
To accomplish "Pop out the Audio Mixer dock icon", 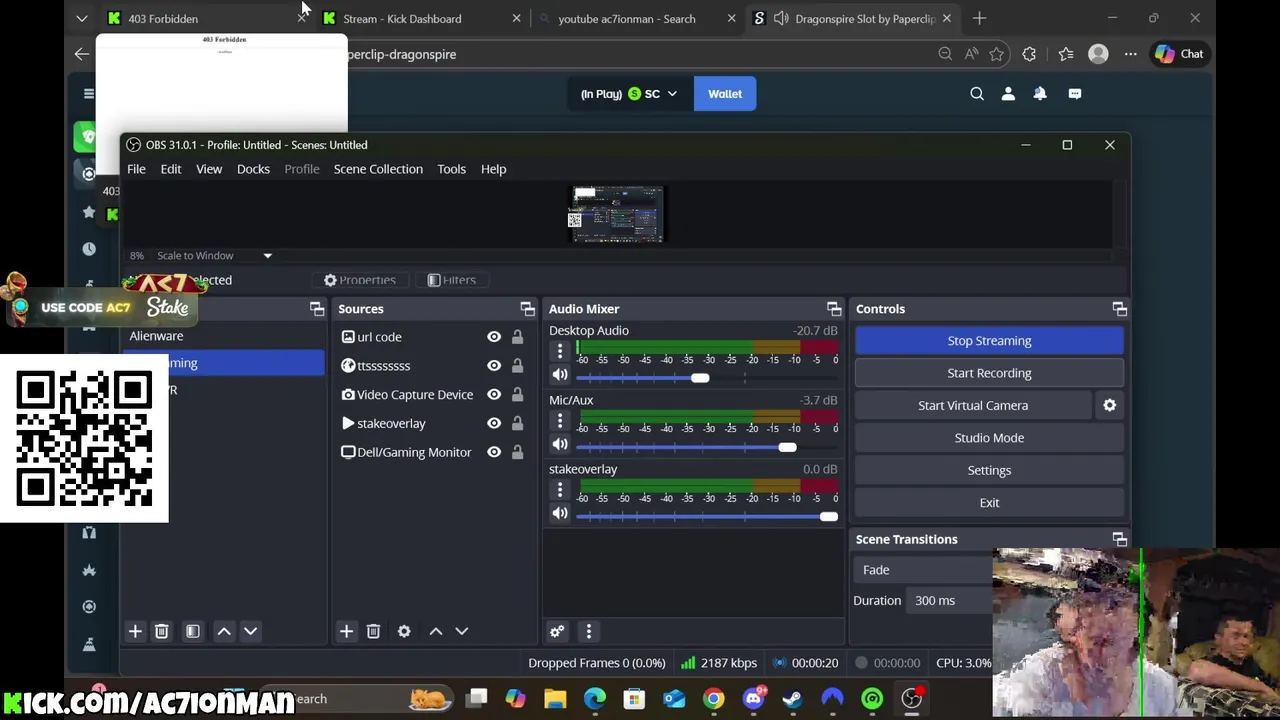I will click(834, 309).
